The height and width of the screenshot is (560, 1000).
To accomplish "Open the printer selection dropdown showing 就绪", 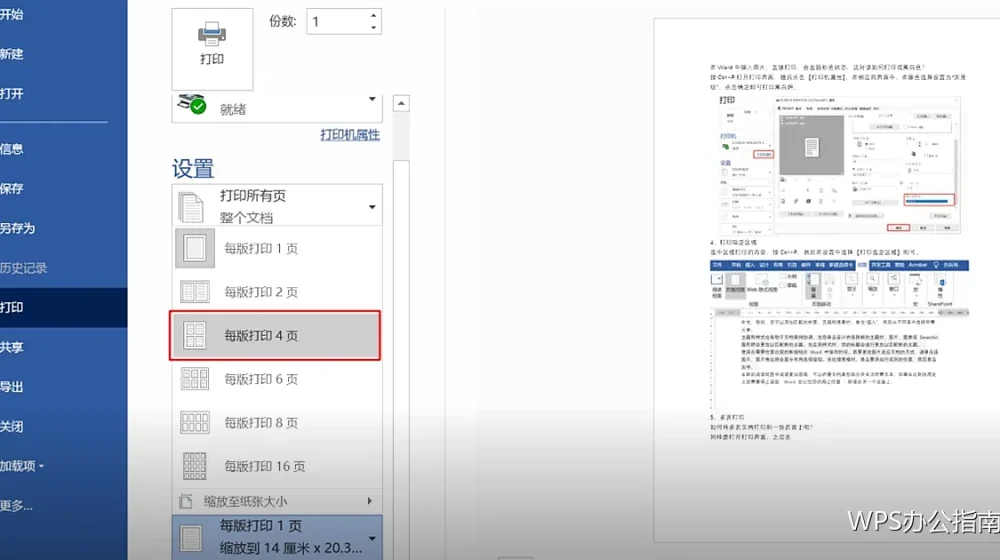I will click(277, 107).
